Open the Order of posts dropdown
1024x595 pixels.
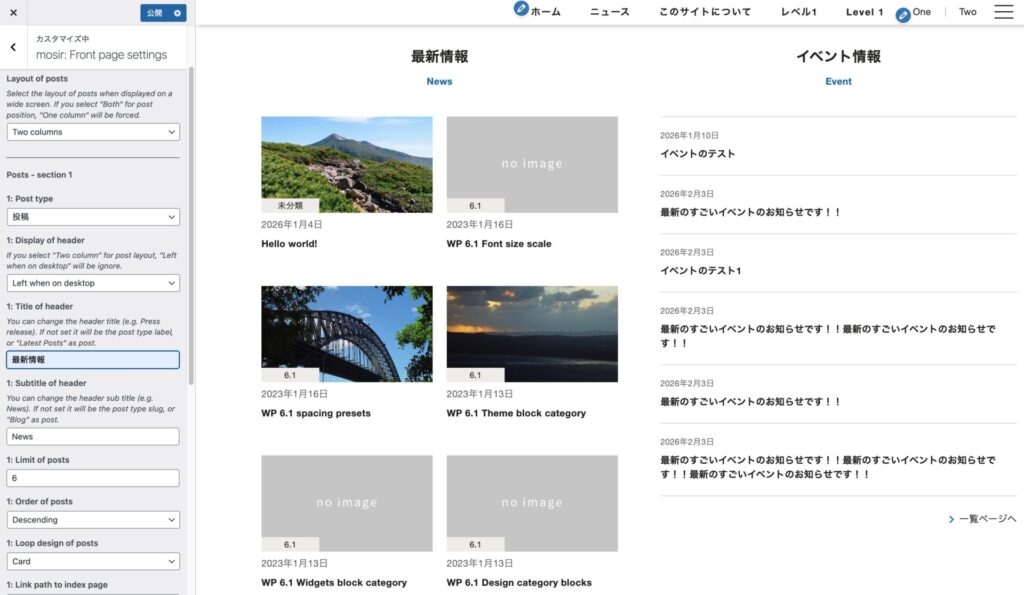coord(93,520)
